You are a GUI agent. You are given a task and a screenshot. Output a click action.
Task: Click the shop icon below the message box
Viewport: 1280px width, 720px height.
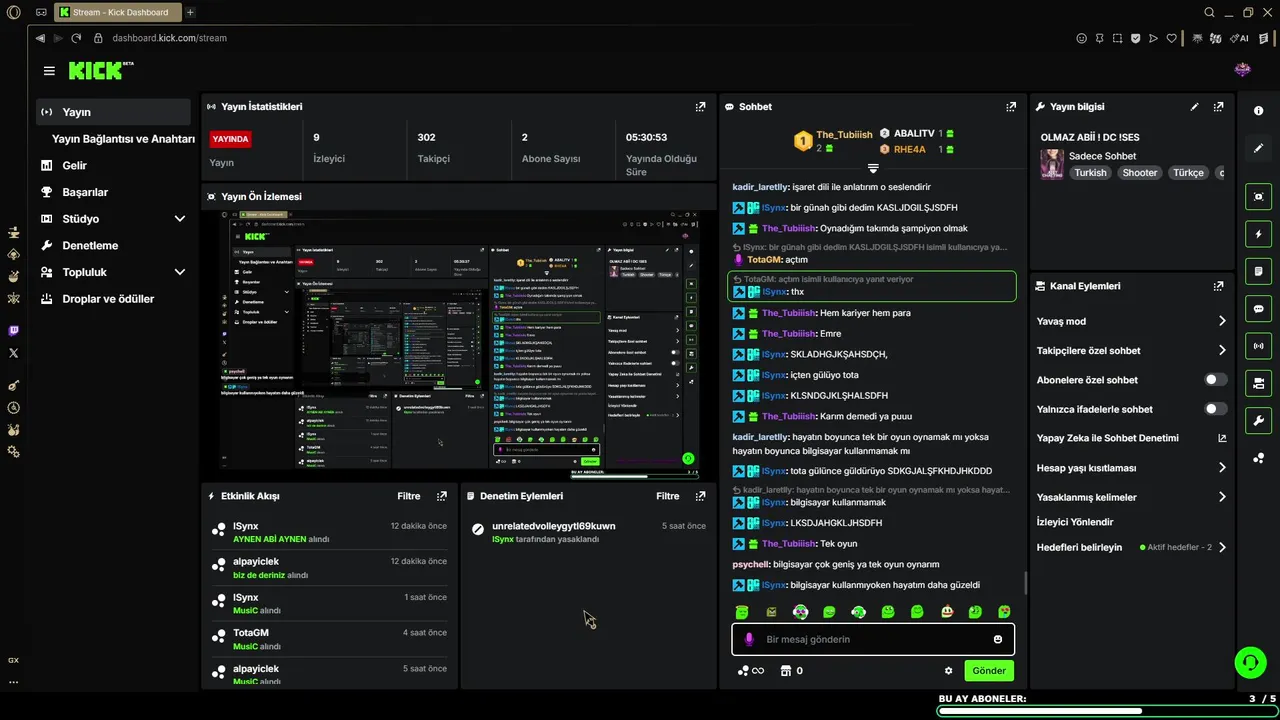[x=785, y=671]
